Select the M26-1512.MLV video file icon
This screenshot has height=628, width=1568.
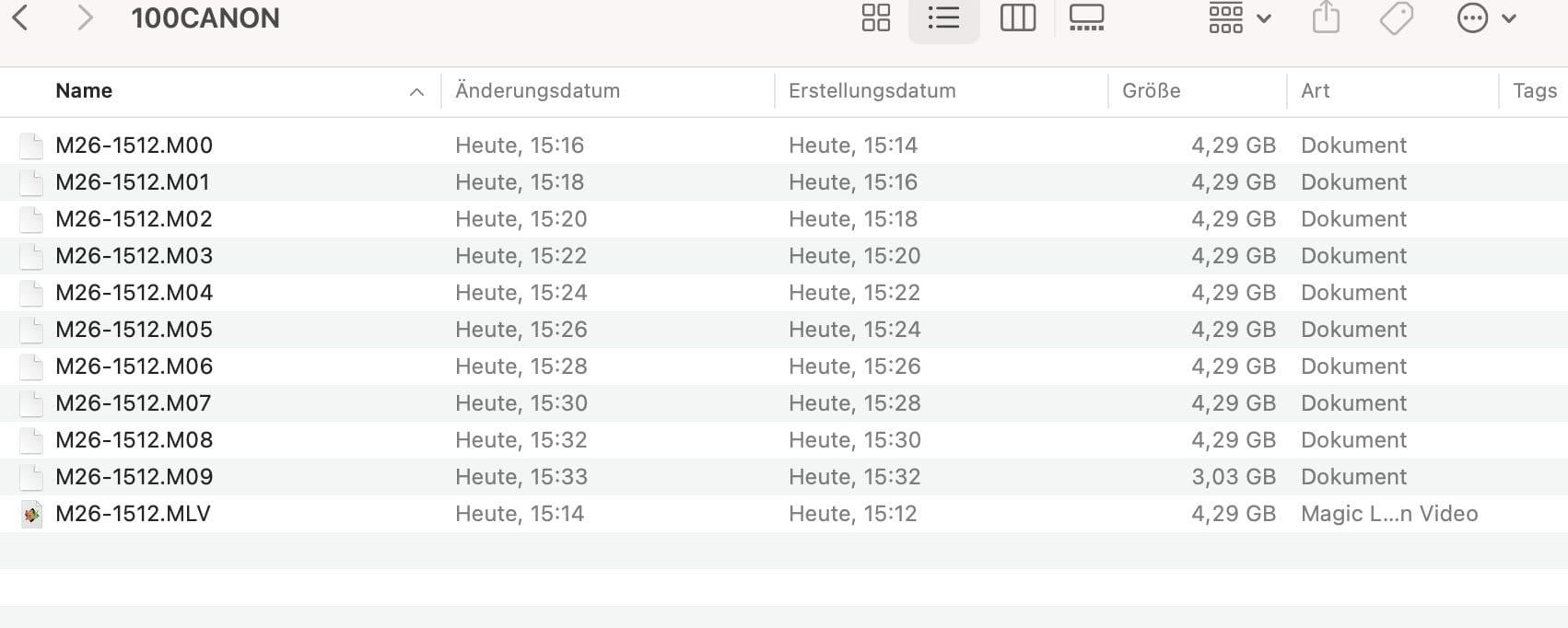click(x=32, y=514)
